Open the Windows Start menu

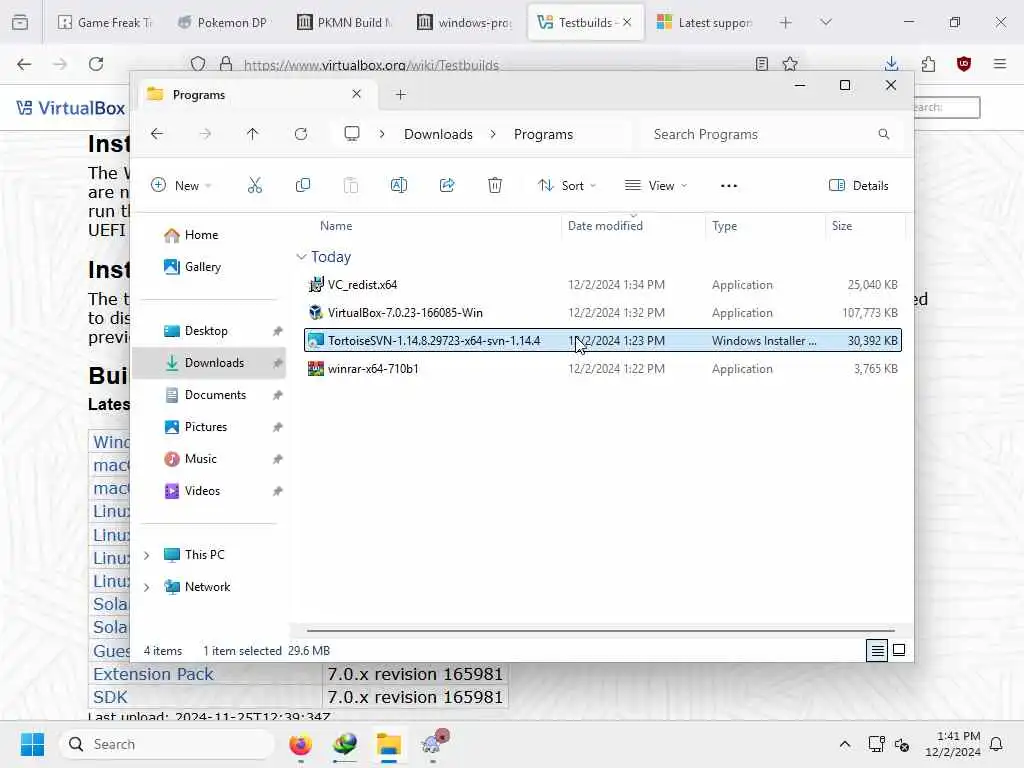click(32, 744)
